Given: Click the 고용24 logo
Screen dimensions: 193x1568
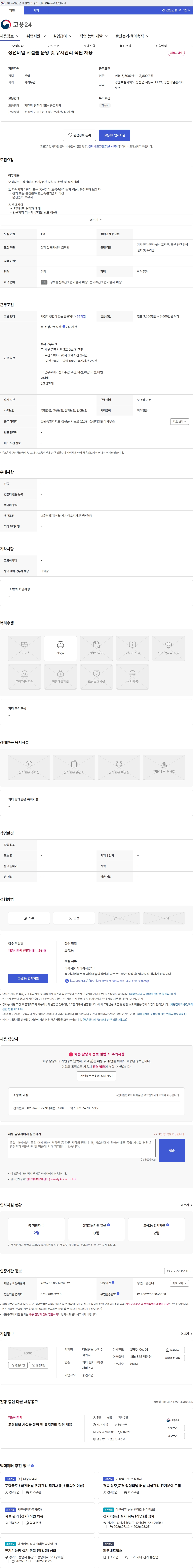Looking at the screenshot, I should point(16,24).
